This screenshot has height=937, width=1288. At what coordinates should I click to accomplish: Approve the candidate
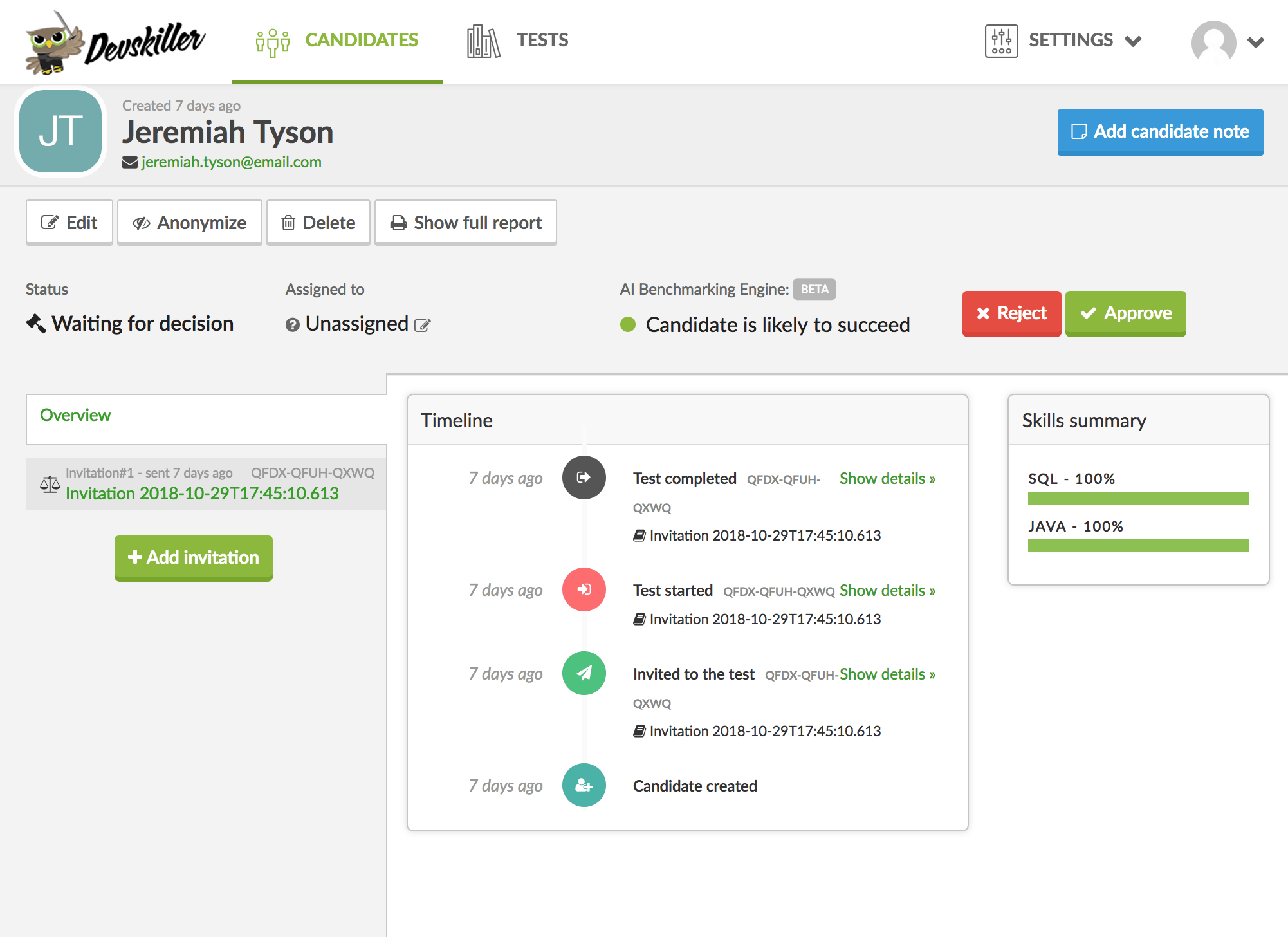(x=1125, y=313)
